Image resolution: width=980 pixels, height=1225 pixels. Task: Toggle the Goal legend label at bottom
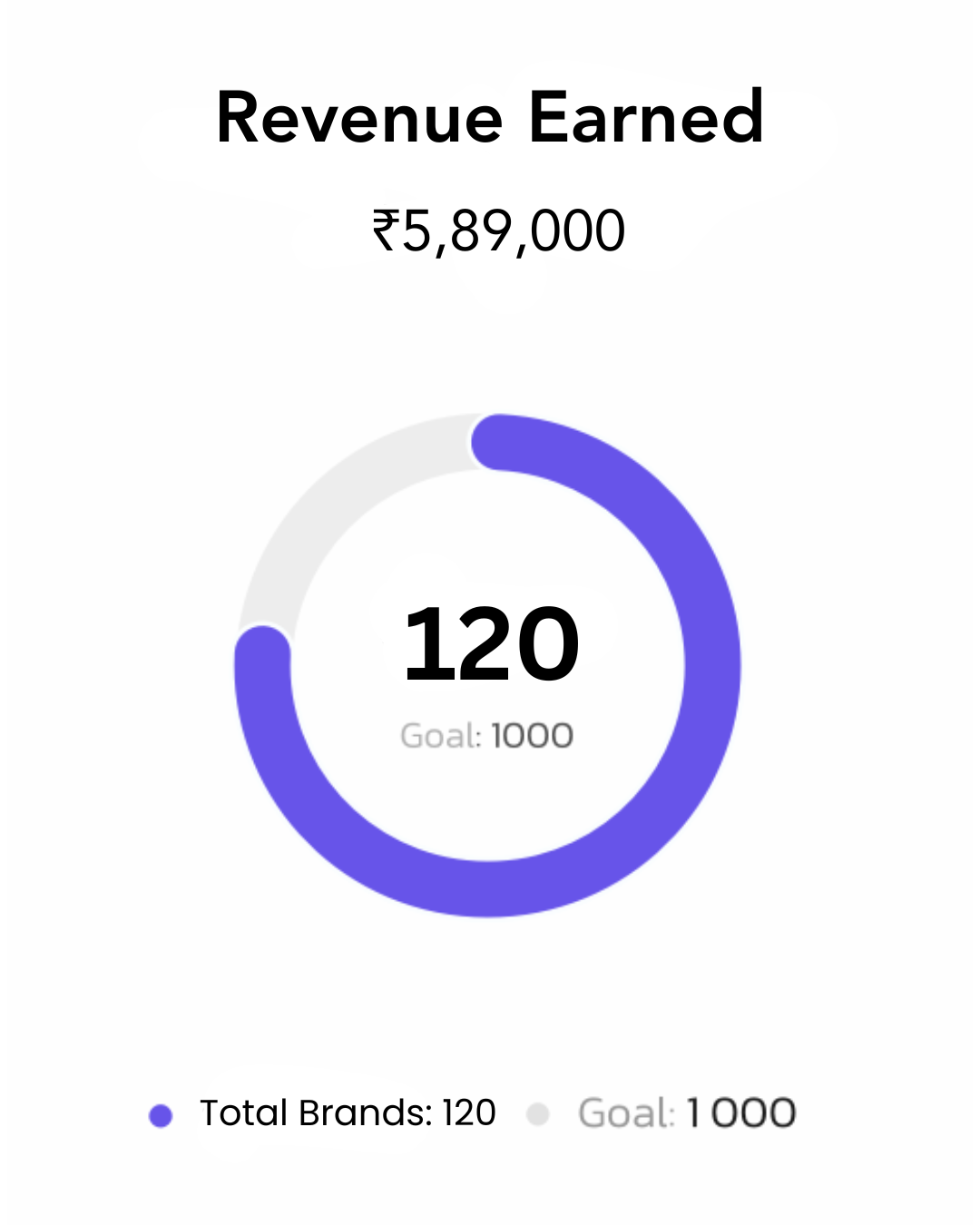click(687, 1113)
